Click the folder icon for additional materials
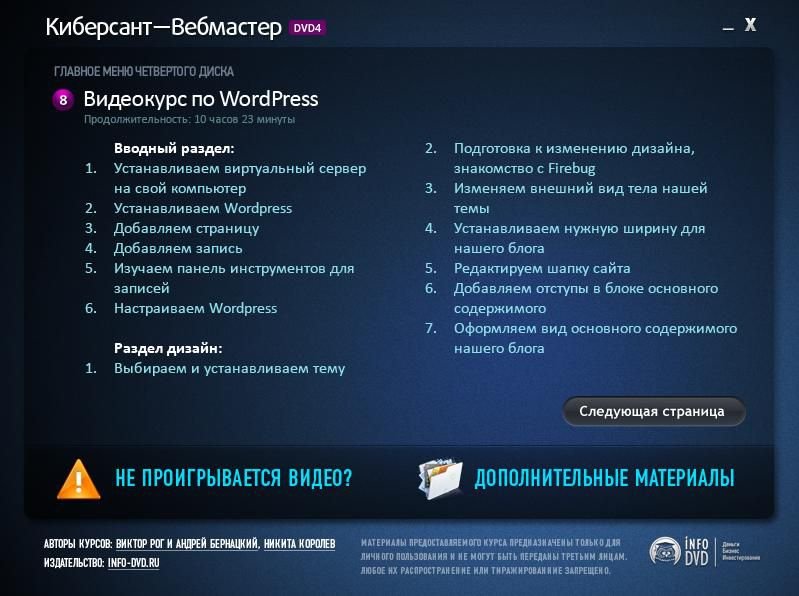799x596 pixels. (440, 479)
